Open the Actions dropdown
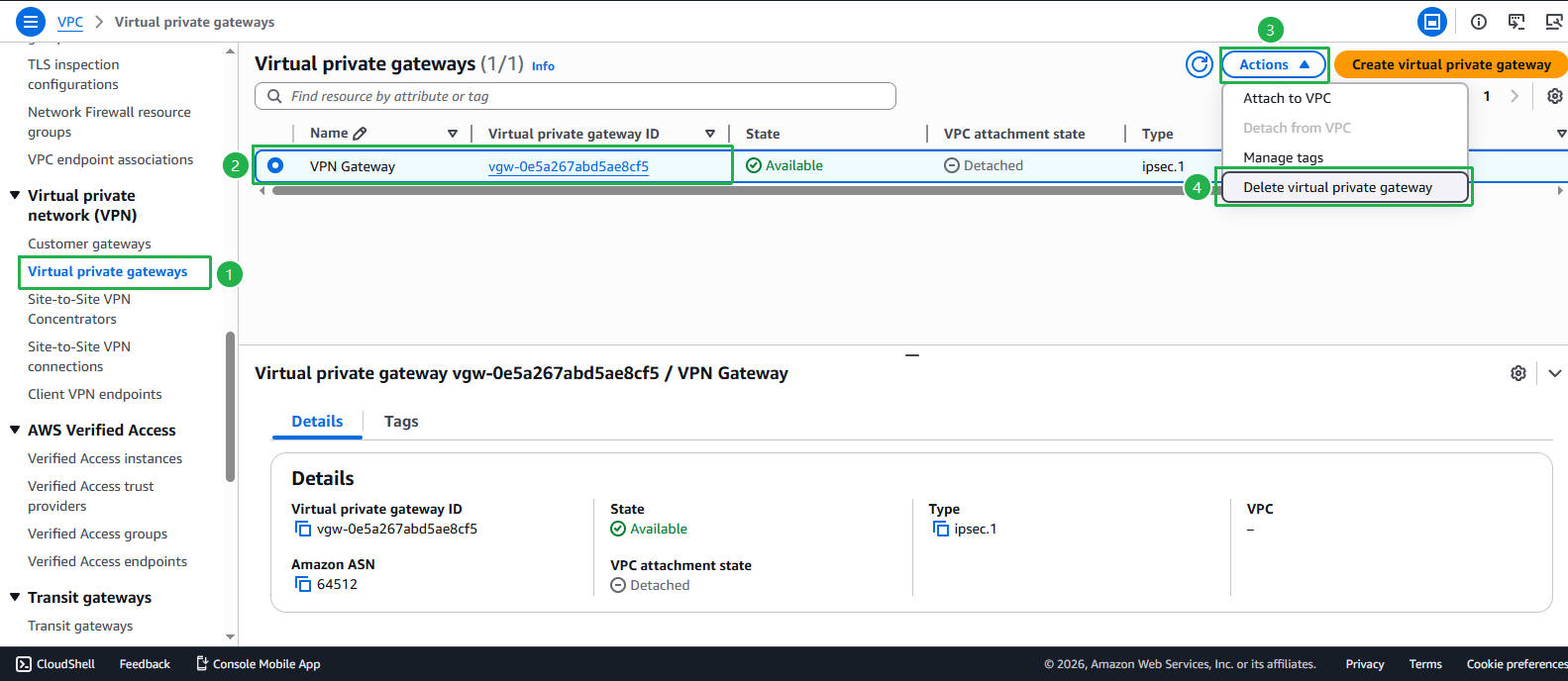 pyautogui.click(x=1274, y=64)
